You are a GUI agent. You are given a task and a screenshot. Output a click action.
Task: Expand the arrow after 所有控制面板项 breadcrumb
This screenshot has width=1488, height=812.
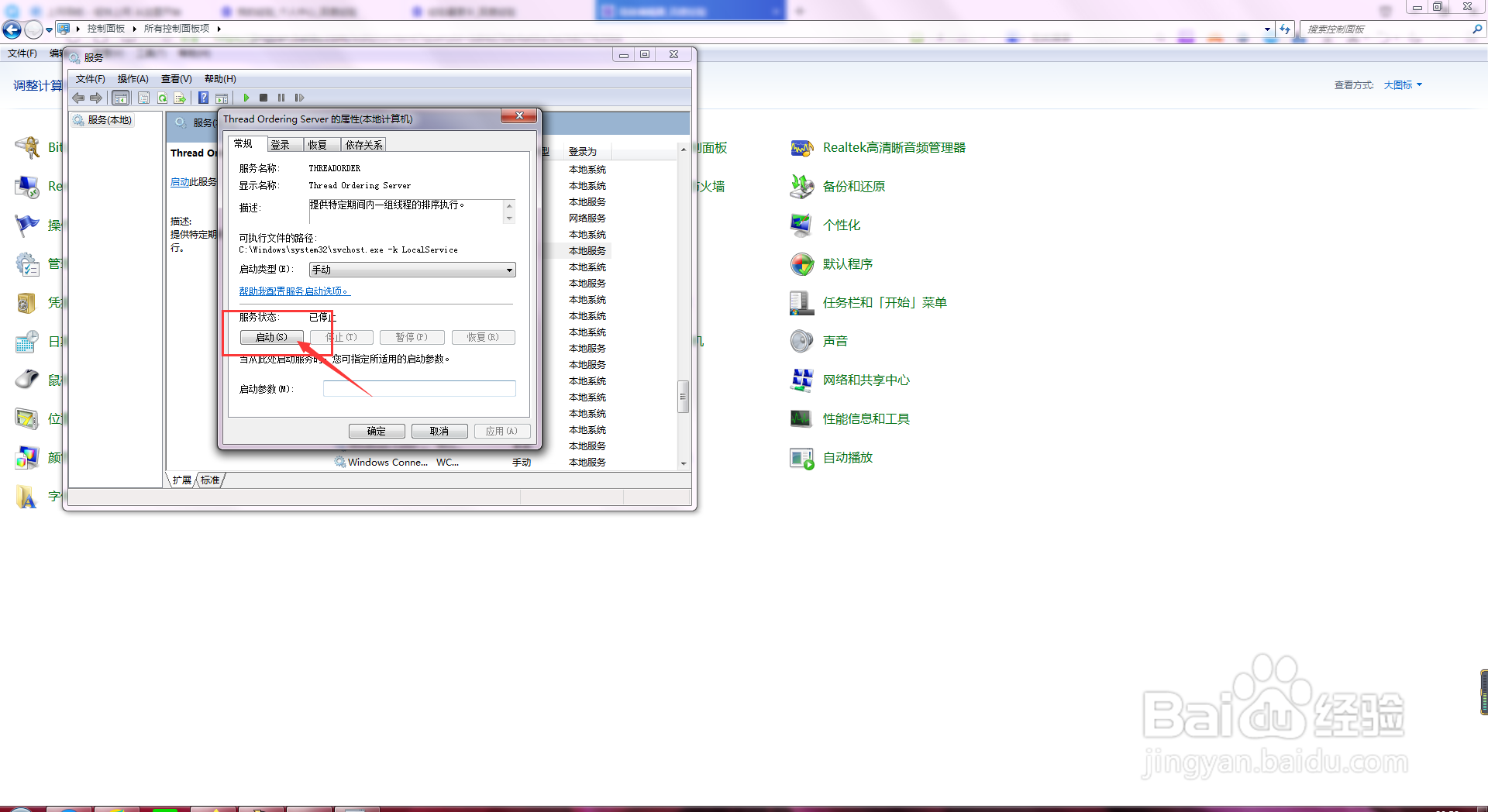pyautogui.click(x=219, y=29)
